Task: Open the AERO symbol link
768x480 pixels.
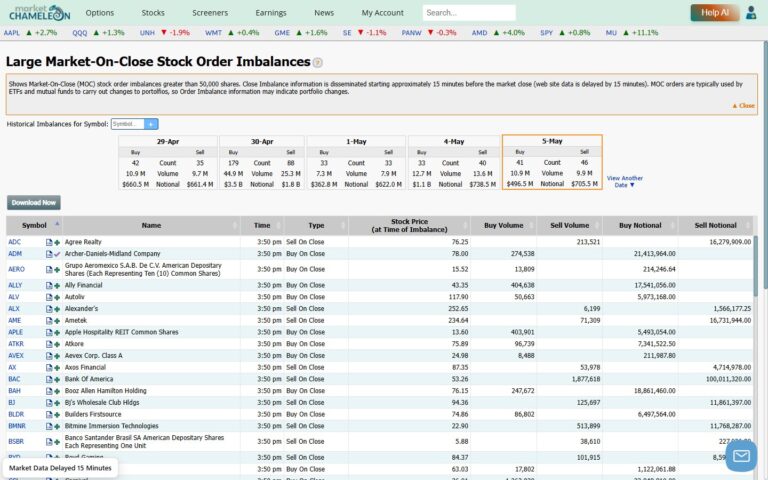Action: pyautogui.click(x=16, y=269)
